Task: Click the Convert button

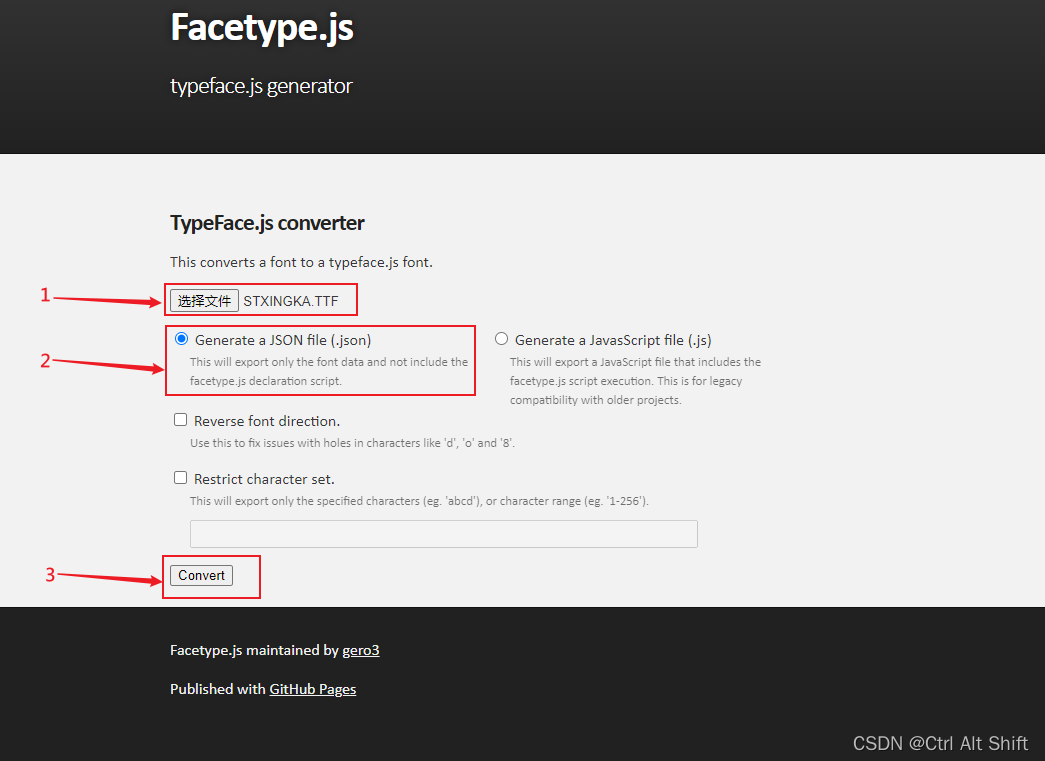Action: (x=200, y=575)
